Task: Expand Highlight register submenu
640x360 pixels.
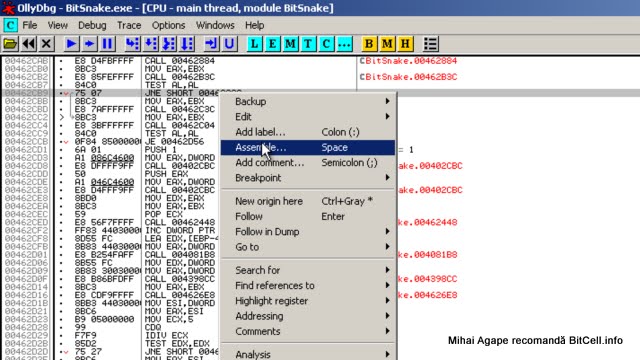Action: tap(308, 301)
